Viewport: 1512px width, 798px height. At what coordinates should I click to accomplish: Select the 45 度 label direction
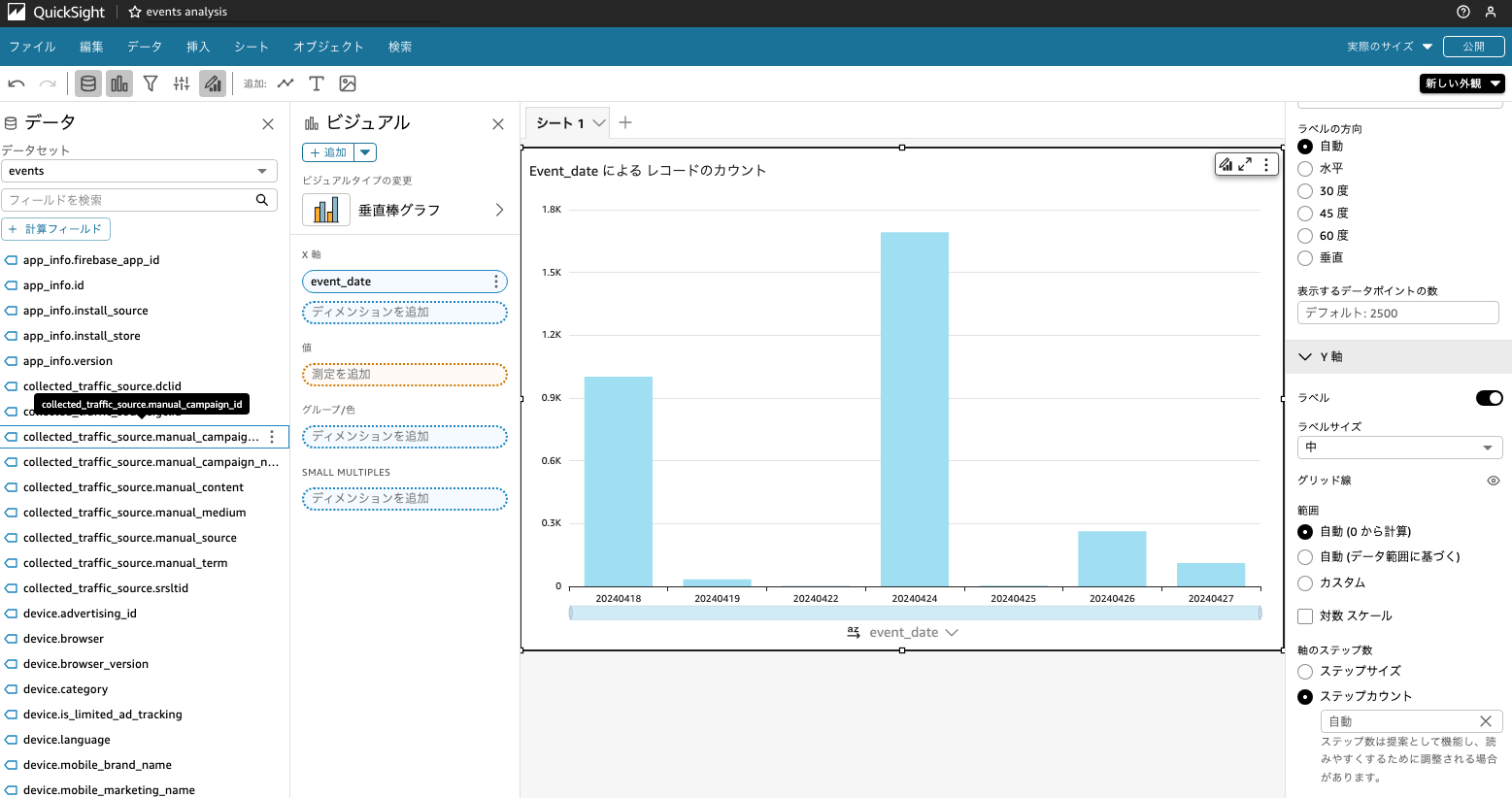point(1305,214)
